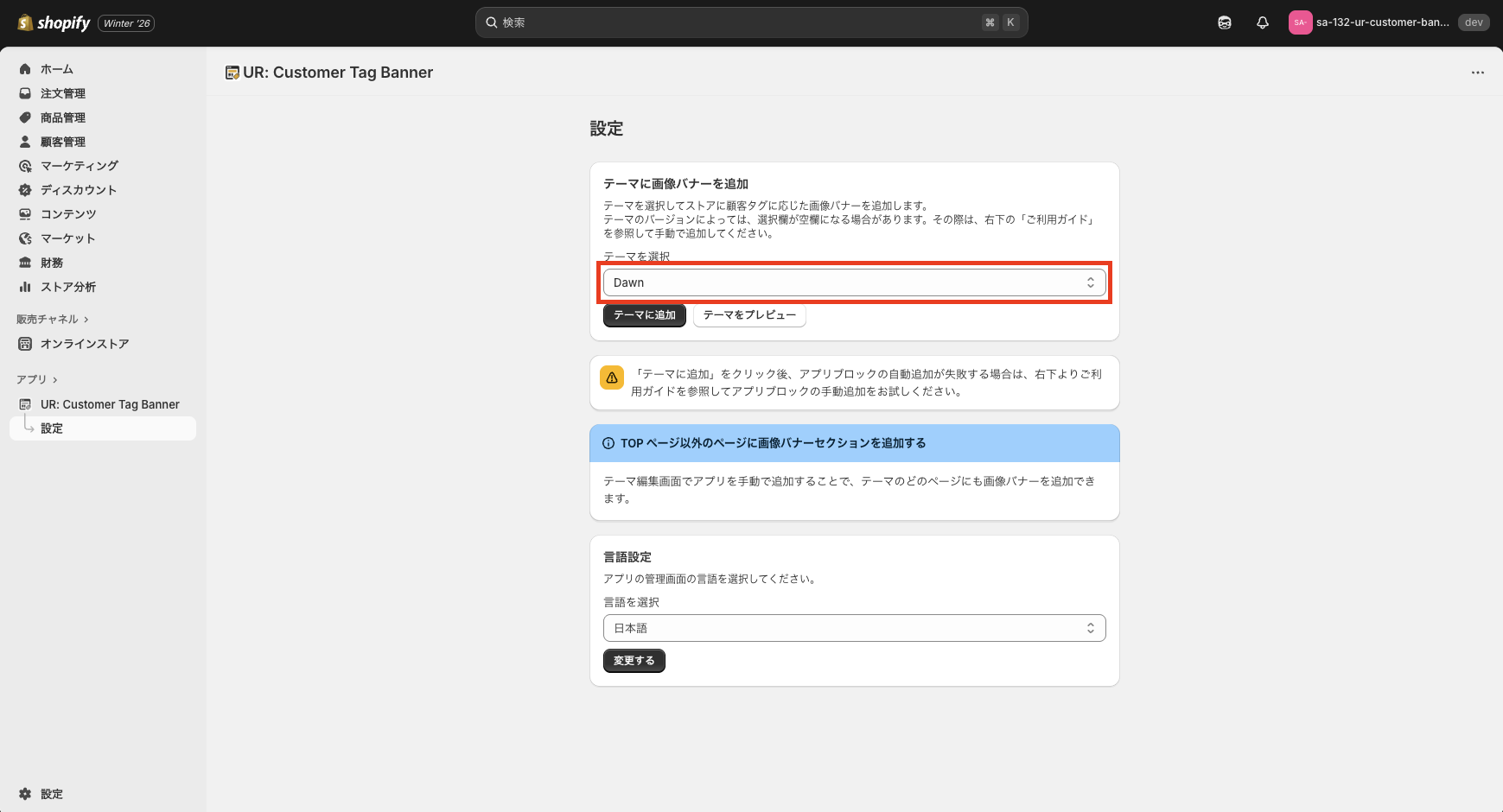1503x812 pixels.
Task: Click the 変更する button in 言語設定
Action: click(x=634, y=660)
